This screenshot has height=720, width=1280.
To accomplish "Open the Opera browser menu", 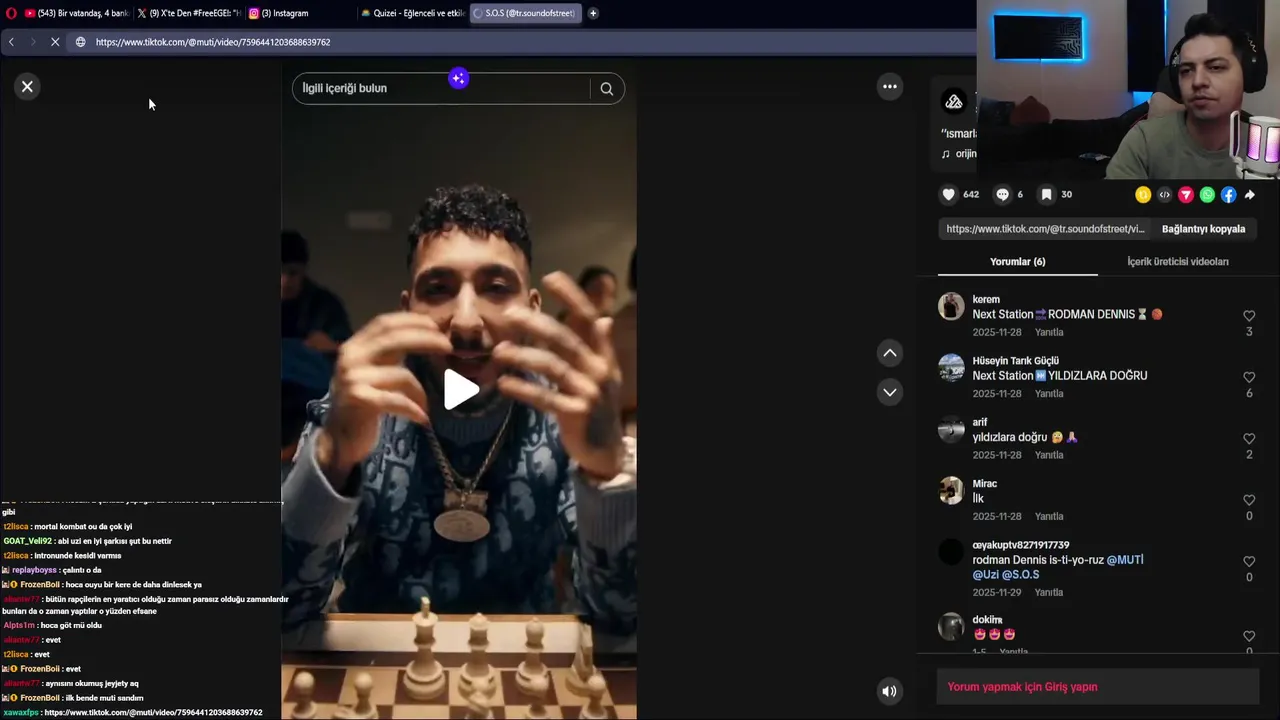I will click(11, 13).
